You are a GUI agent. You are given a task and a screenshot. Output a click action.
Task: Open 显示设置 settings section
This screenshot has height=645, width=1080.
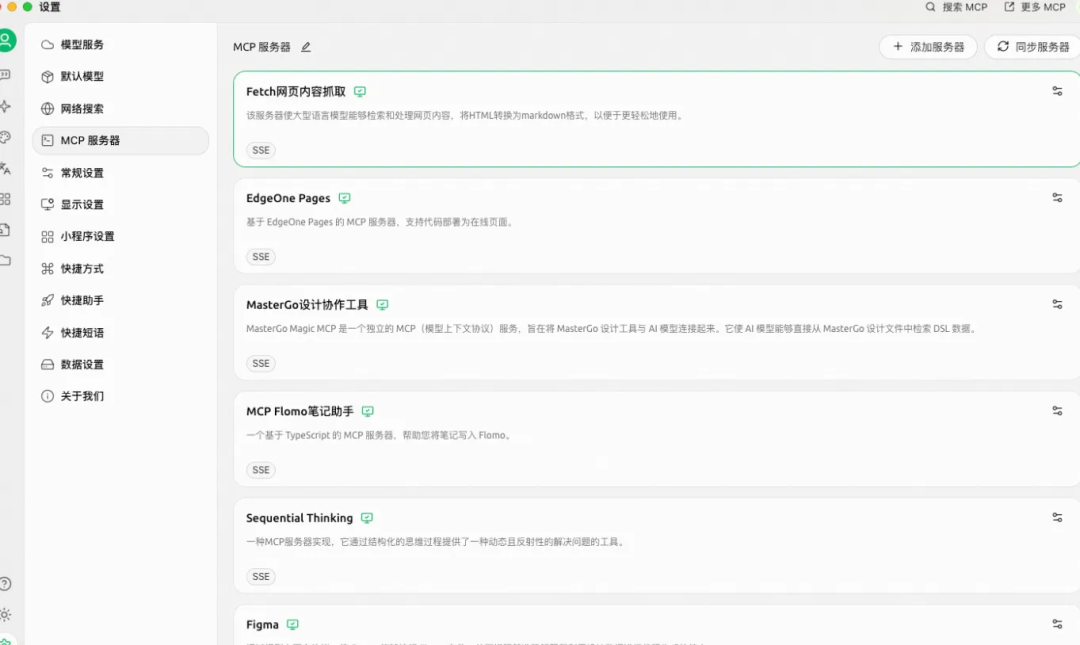click(x=121, y=205)
